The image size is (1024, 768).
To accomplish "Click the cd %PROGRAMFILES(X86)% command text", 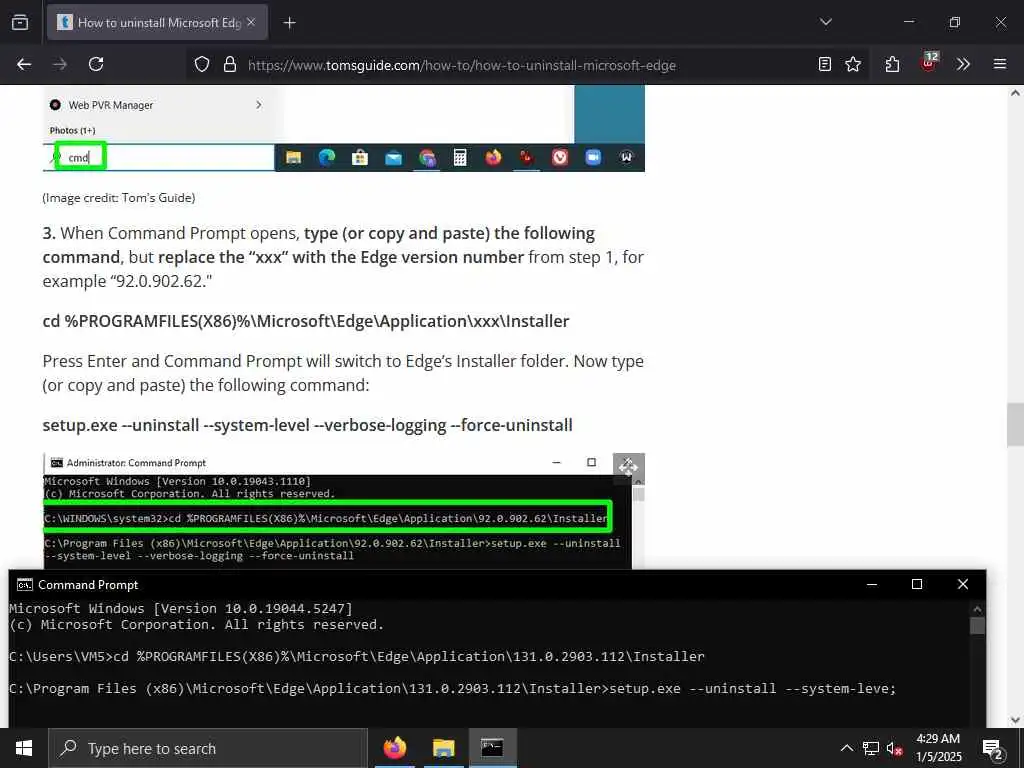I will 306,321.
